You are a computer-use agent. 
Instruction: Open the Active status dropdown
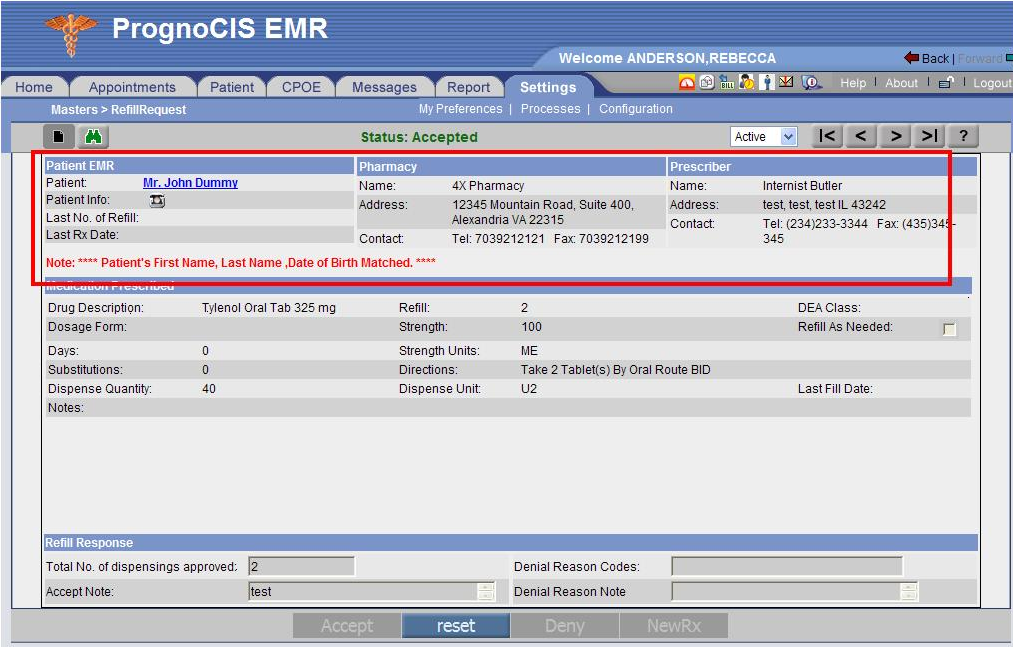(x=764, y=136)
